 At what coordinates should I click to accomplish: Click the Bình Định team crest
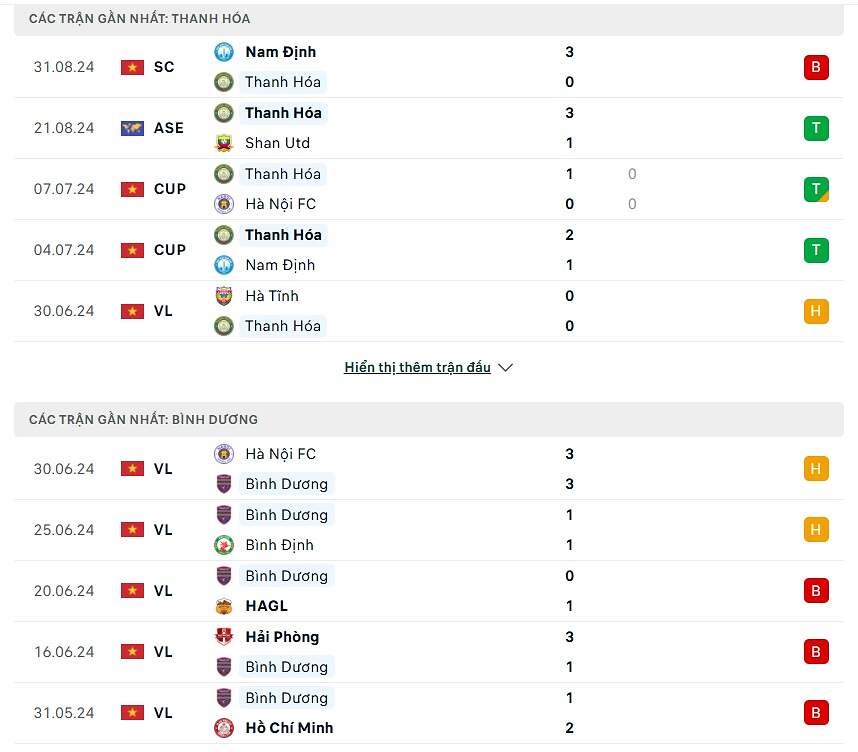[x=223, y=545]
